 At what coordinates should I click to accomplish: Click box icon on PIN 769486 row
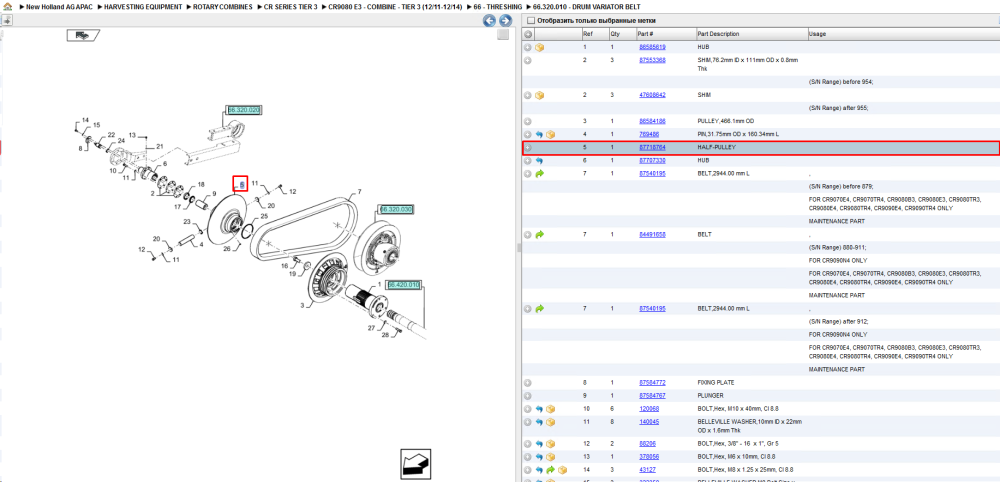[x=551, y=135]
